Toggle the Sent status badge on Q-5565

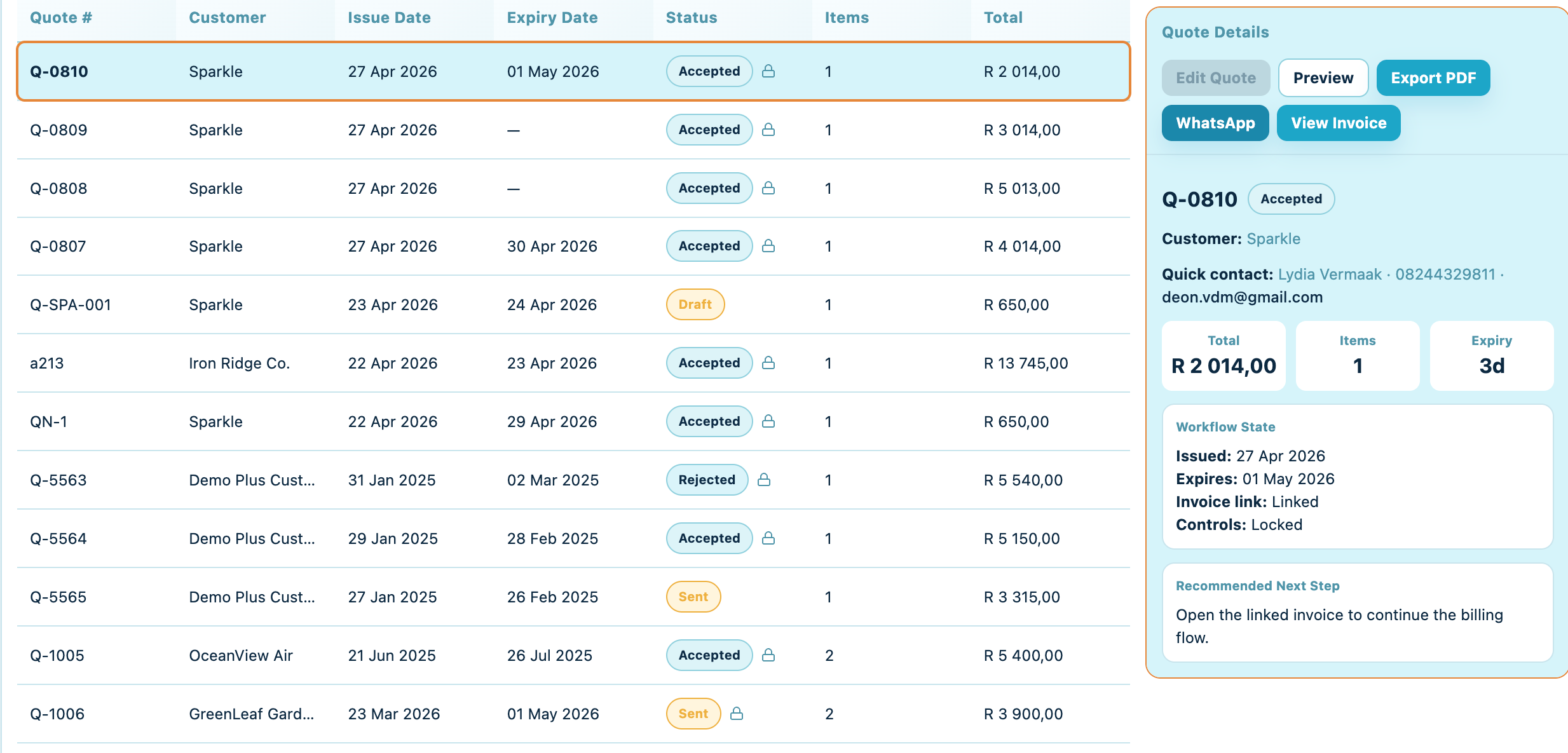[x=693, y=597]
